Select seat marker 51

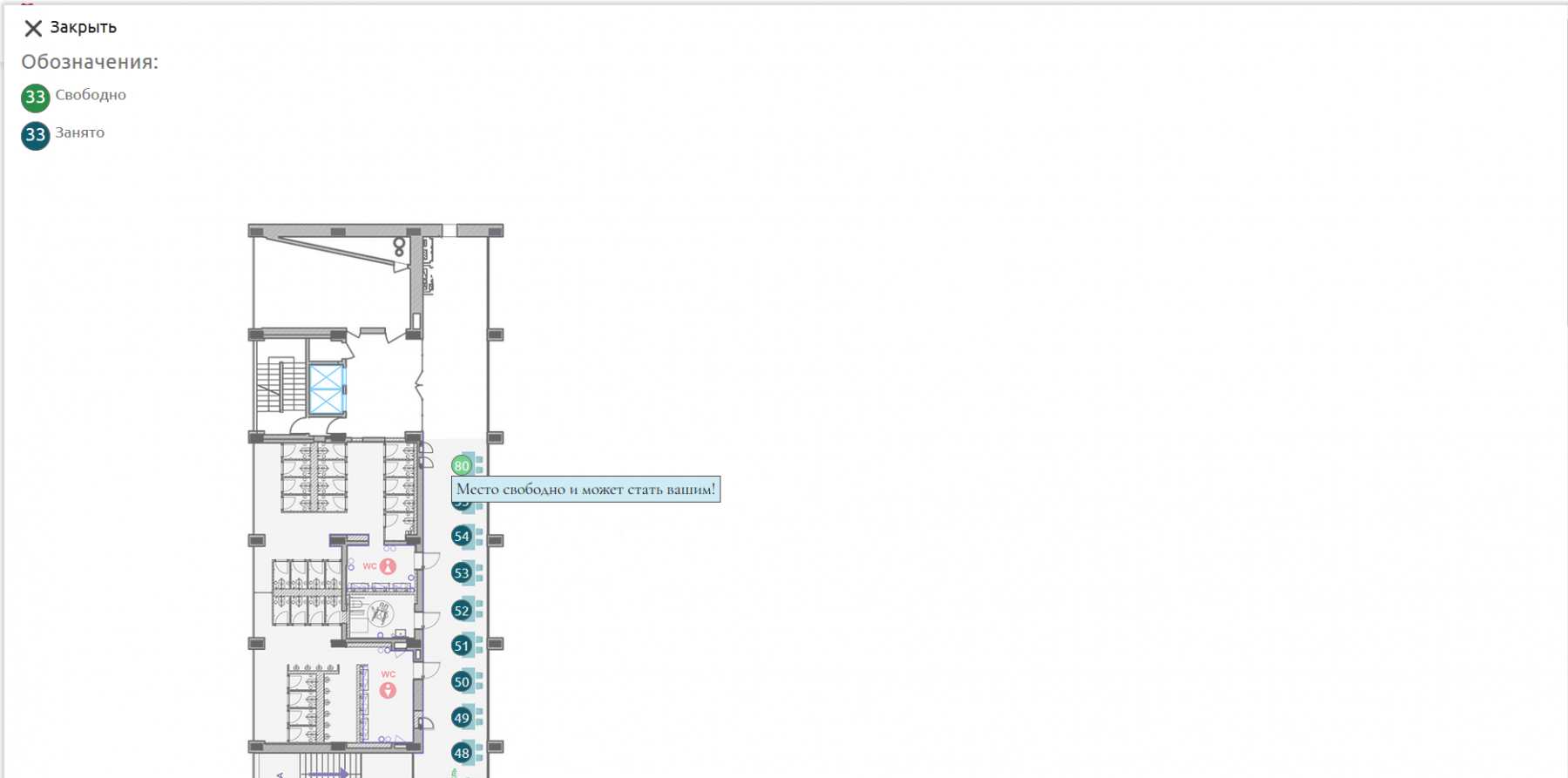click(x=462, y=646)
